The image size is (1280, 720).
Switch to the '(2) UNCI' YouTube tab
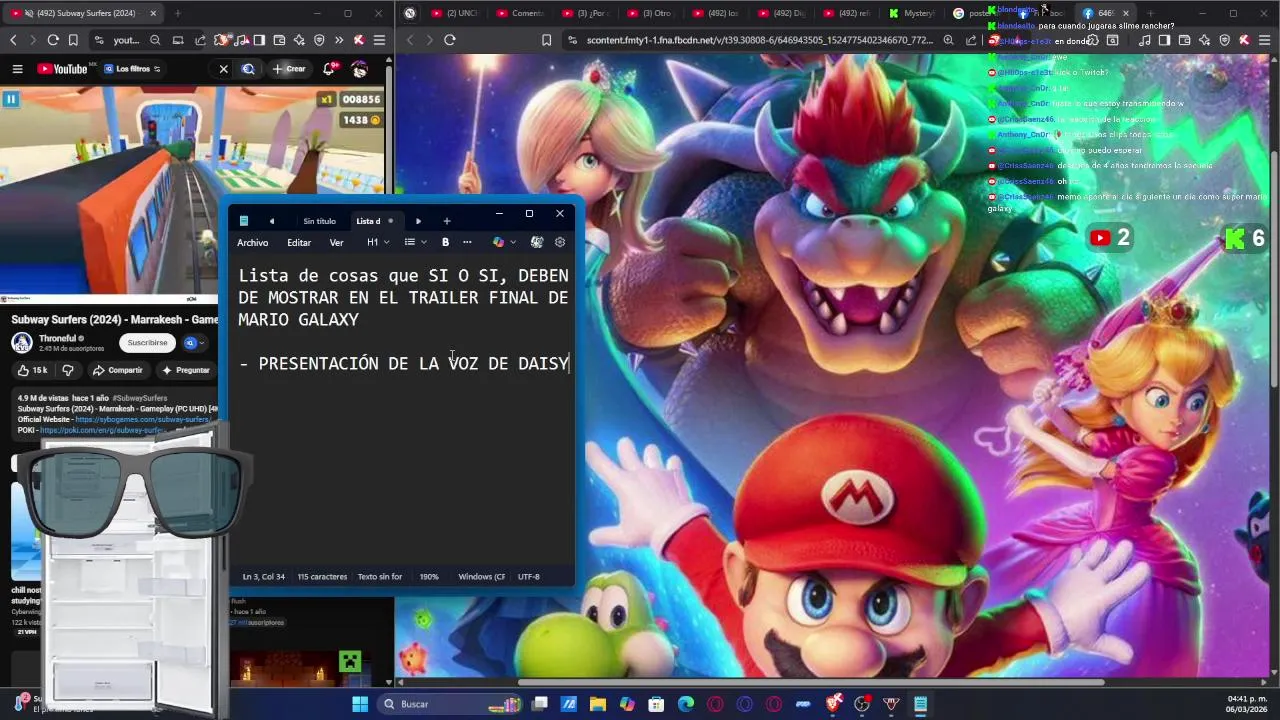click(x=453, y=13)
